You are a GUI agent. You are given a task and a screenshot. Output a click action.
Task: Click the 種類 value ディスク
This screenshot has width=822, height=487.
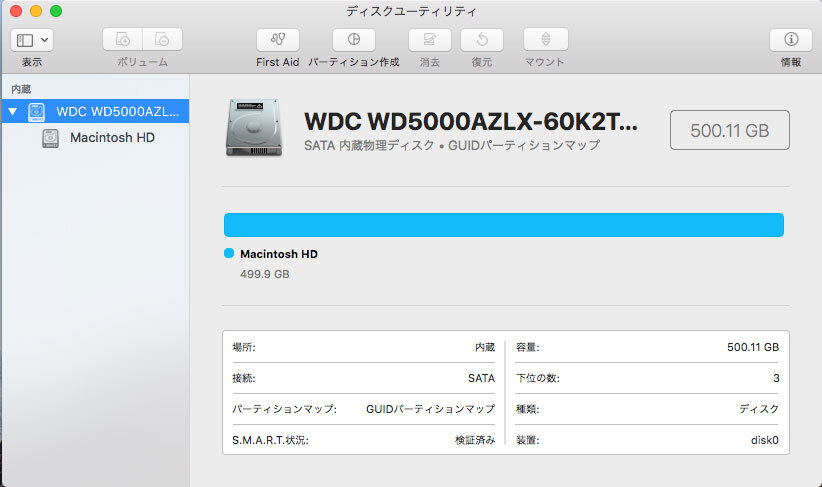tap(759, 409)
